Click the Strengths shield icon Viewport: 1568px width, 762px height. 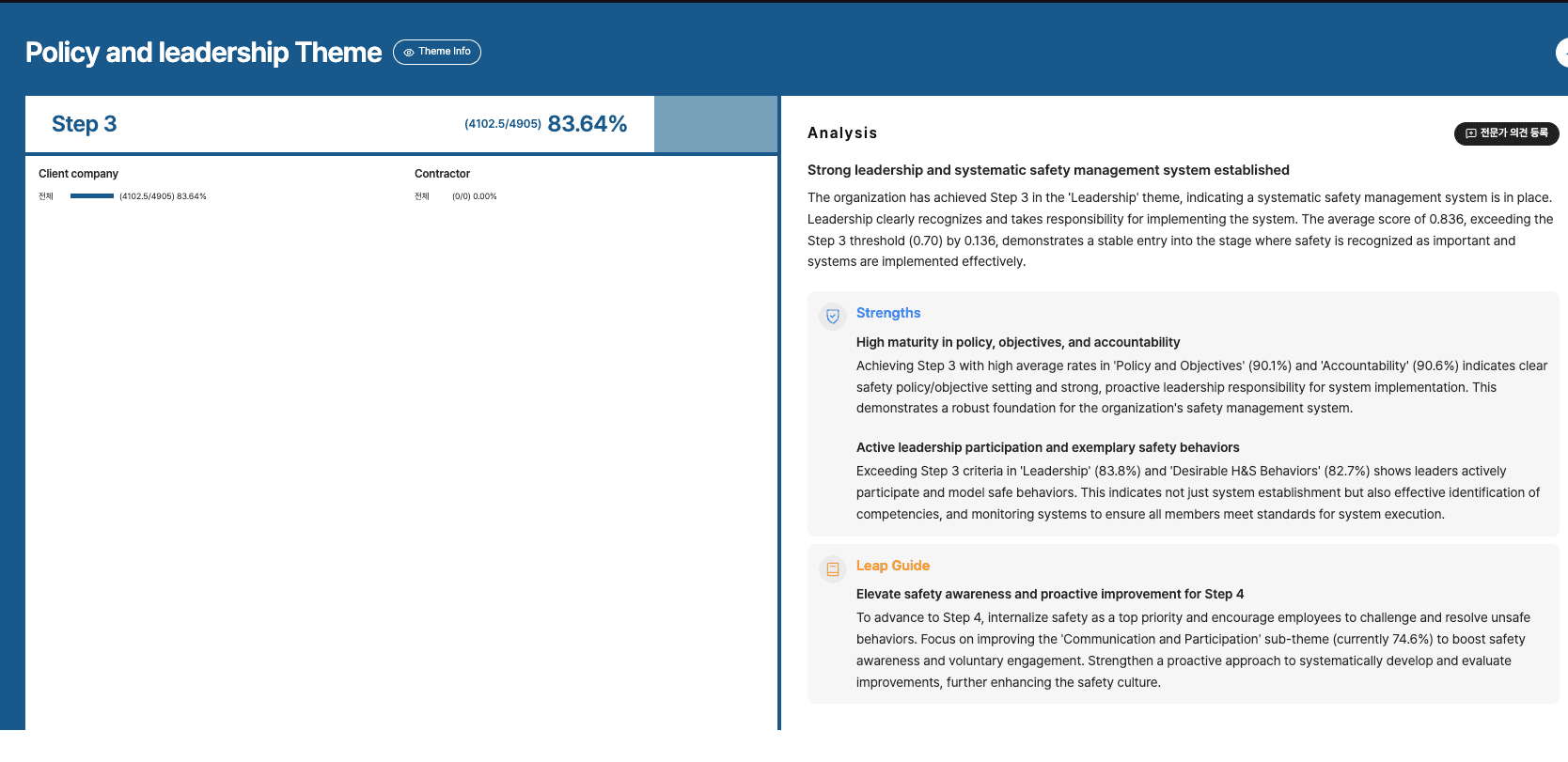pos(833,316)
